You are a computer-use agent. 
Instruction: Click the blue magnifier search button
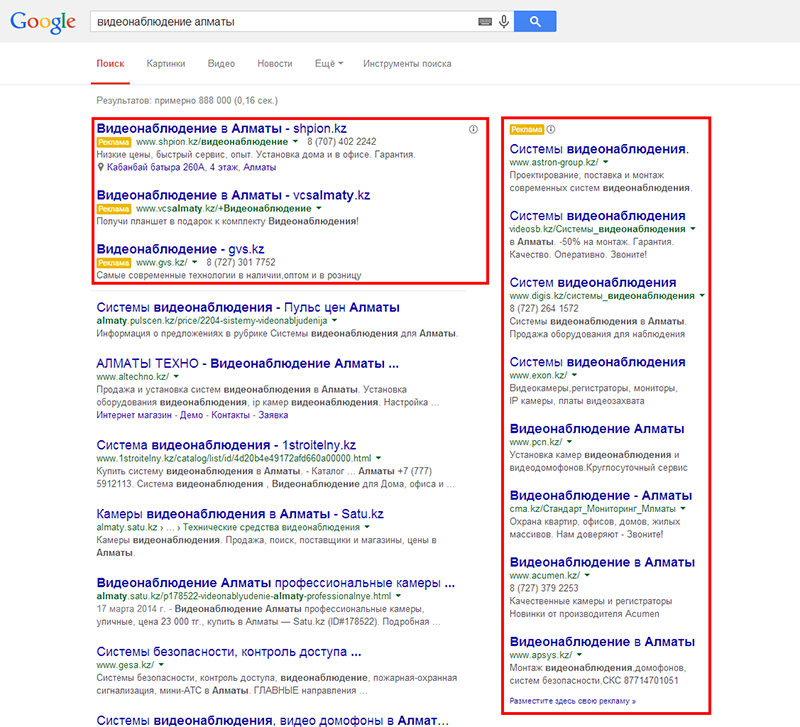tap(535, 21)
